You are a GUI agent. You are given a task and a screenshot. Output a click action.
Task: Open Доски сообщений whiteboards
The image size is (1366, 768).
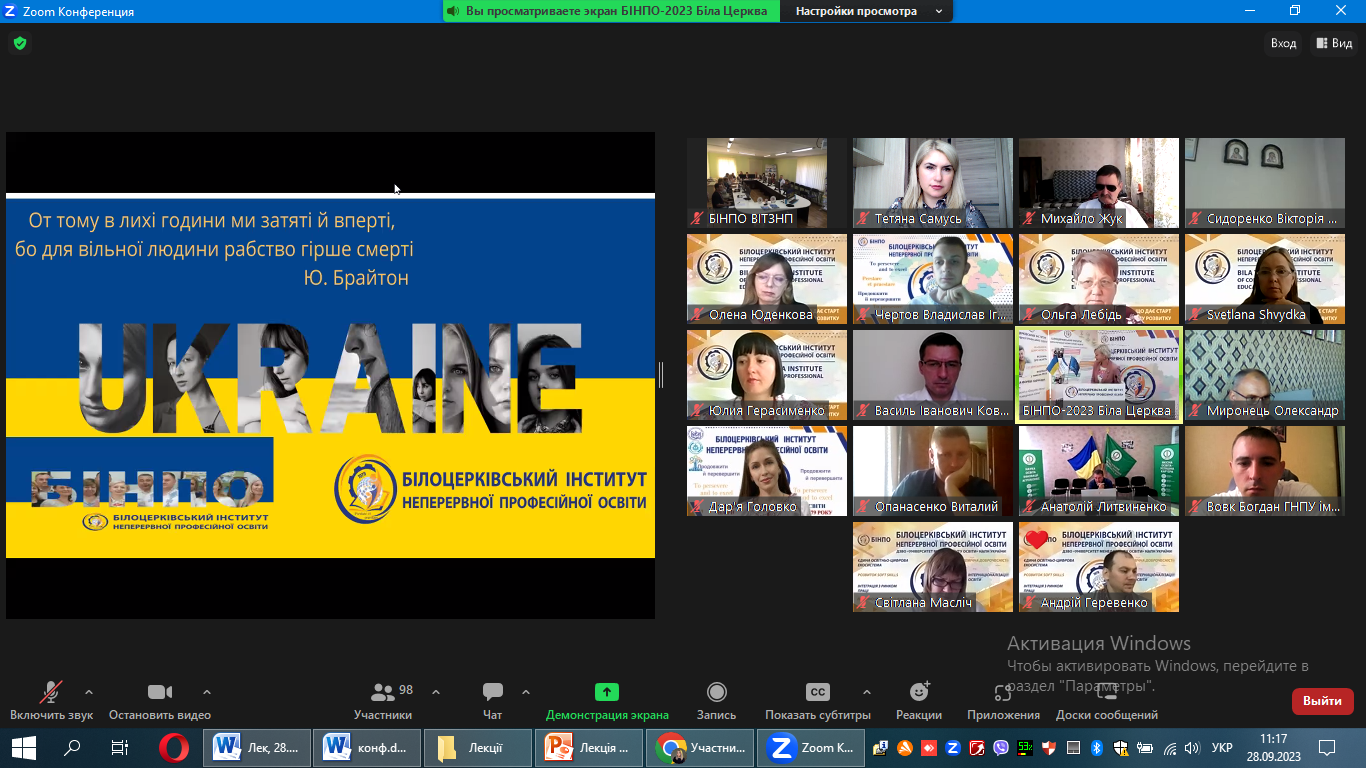tap(1106, 700)
